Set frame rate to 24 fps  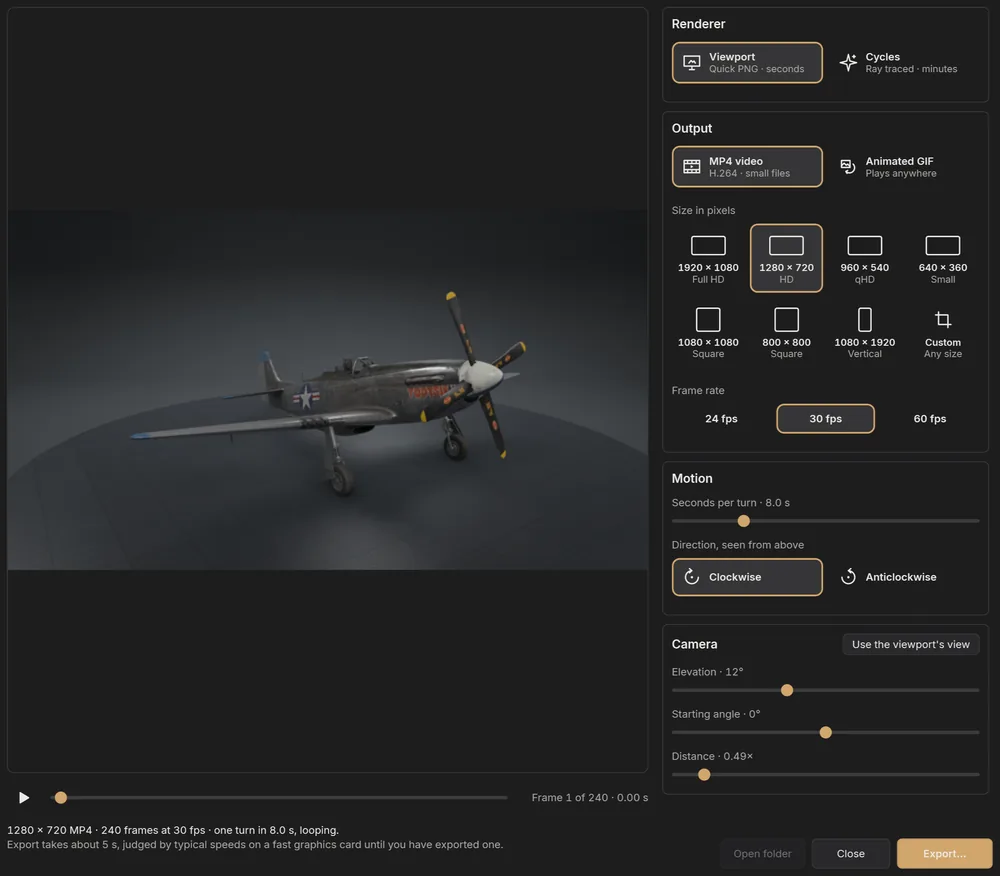point(721,419)
